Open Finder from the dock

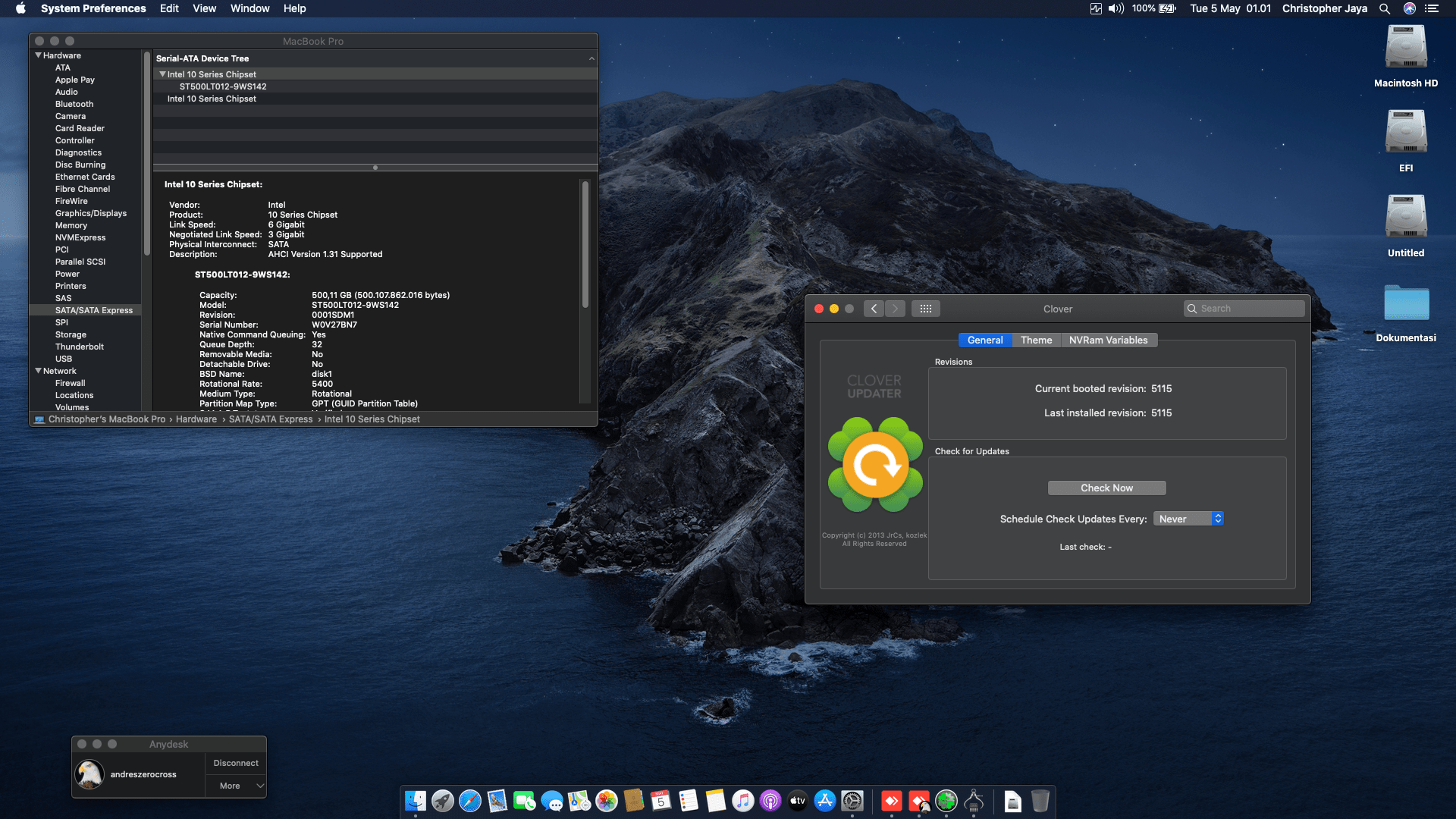[x=416, y=801]
